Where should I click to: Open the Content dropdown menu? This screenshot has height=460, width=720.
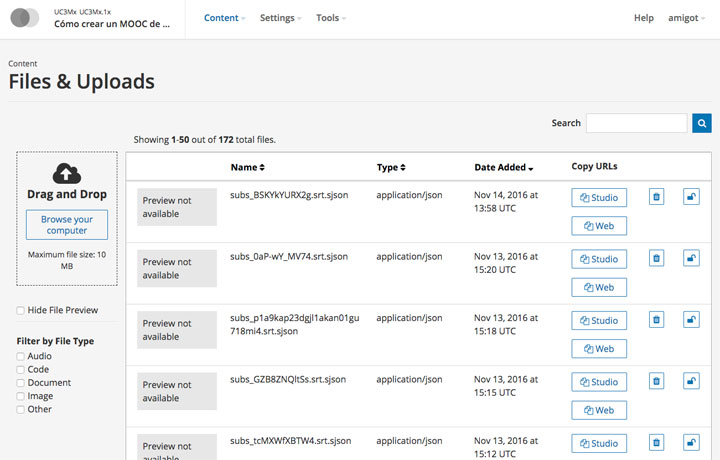[x=225, y=18]
